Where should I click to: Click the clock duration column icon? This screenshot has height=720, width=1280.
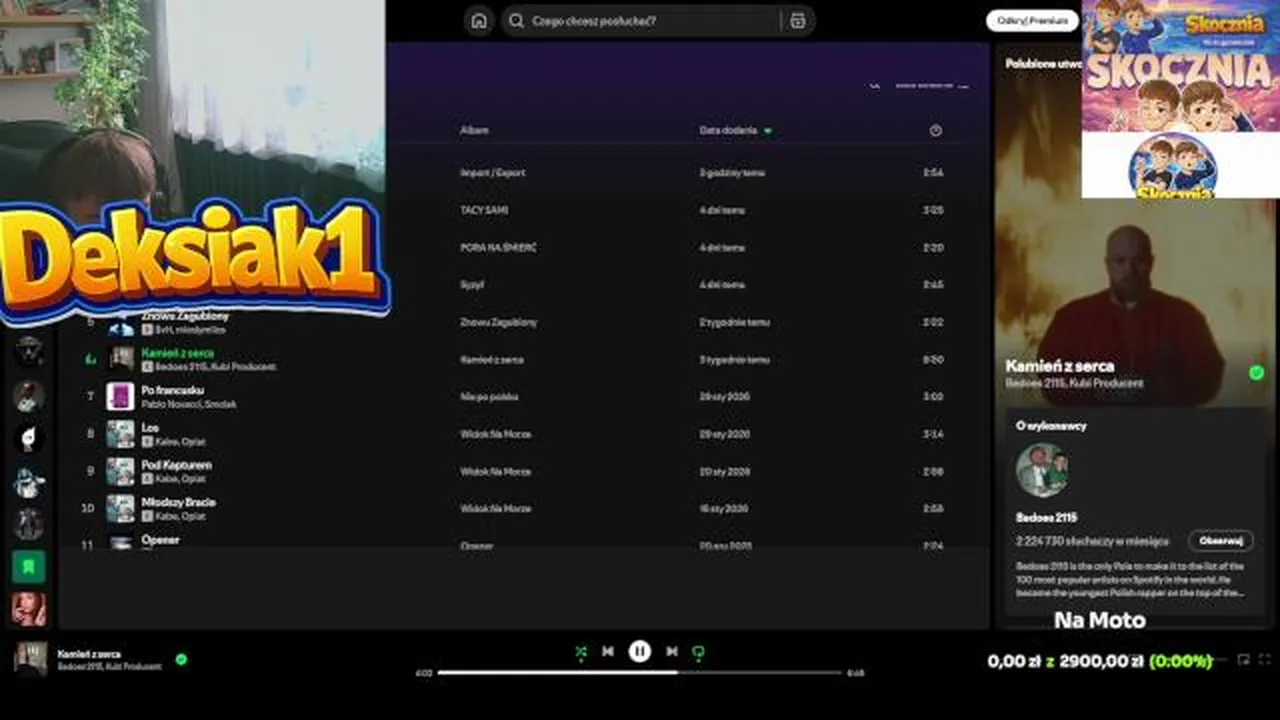[935, 130]
